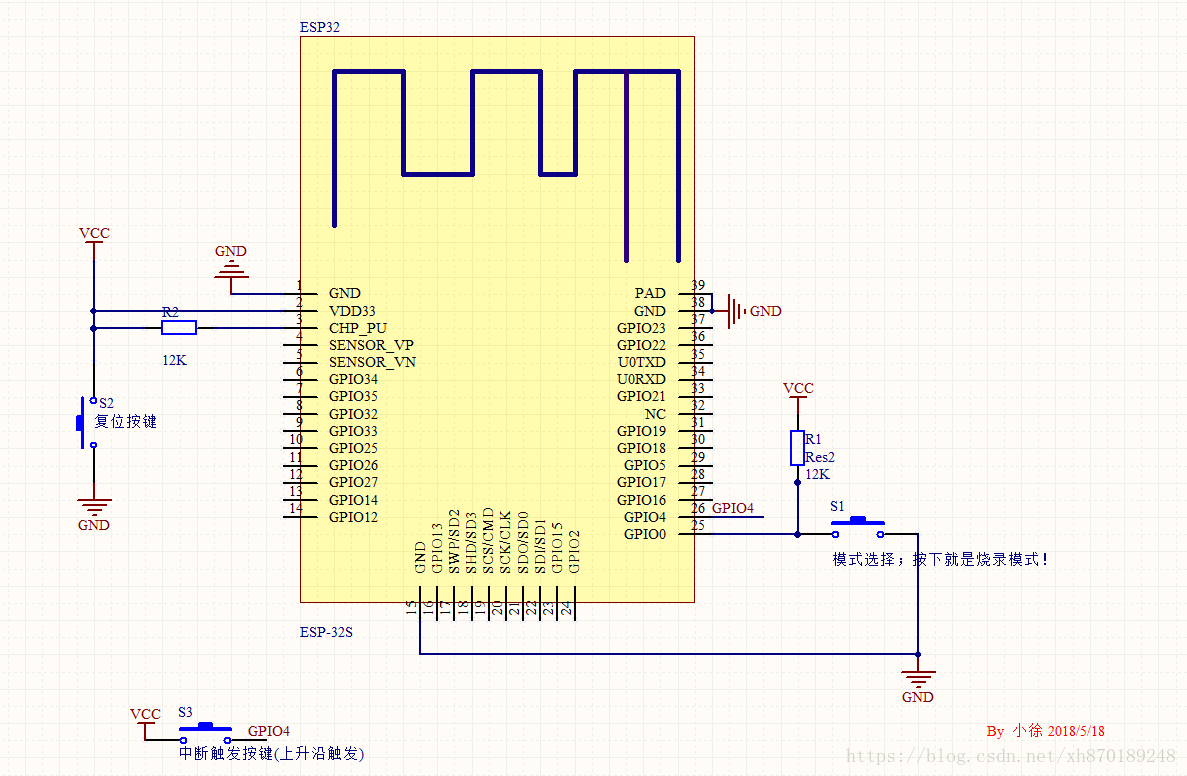
Task: Click the GPIO18 pin label
Action: coord(641,448)
